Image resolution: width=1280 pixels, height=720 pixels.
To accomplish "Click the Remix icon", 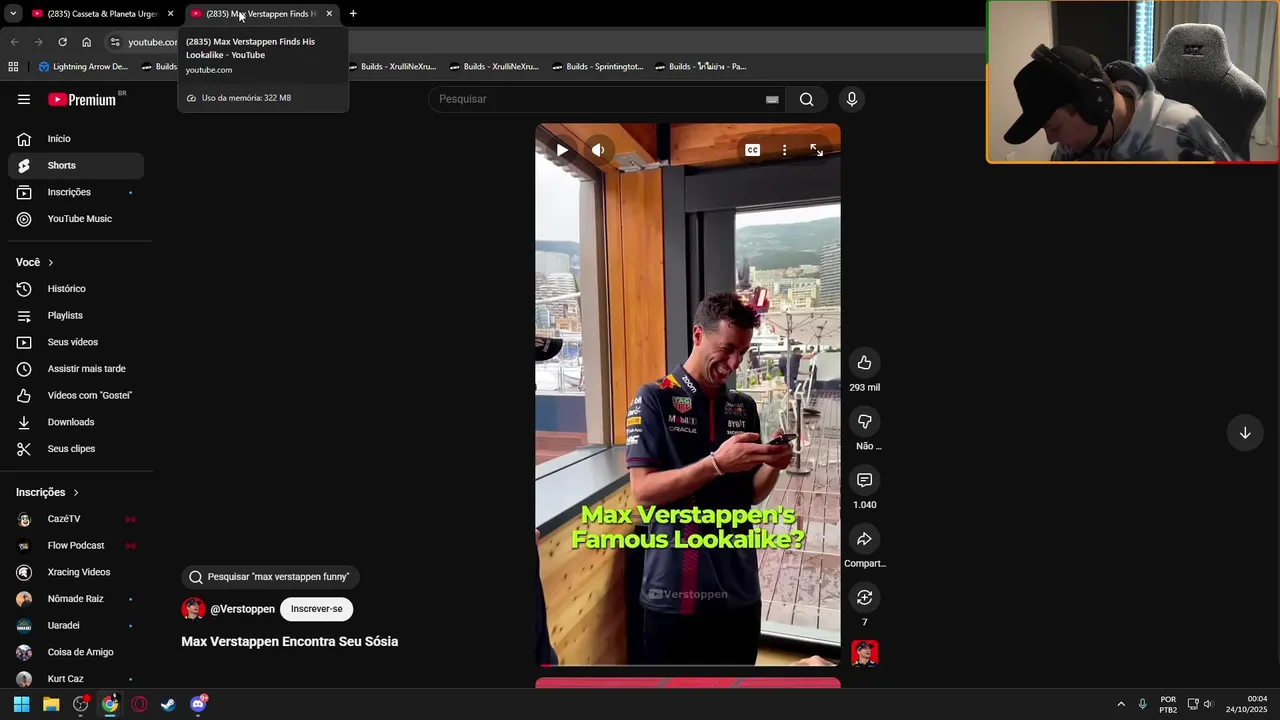I will (865, 597).
